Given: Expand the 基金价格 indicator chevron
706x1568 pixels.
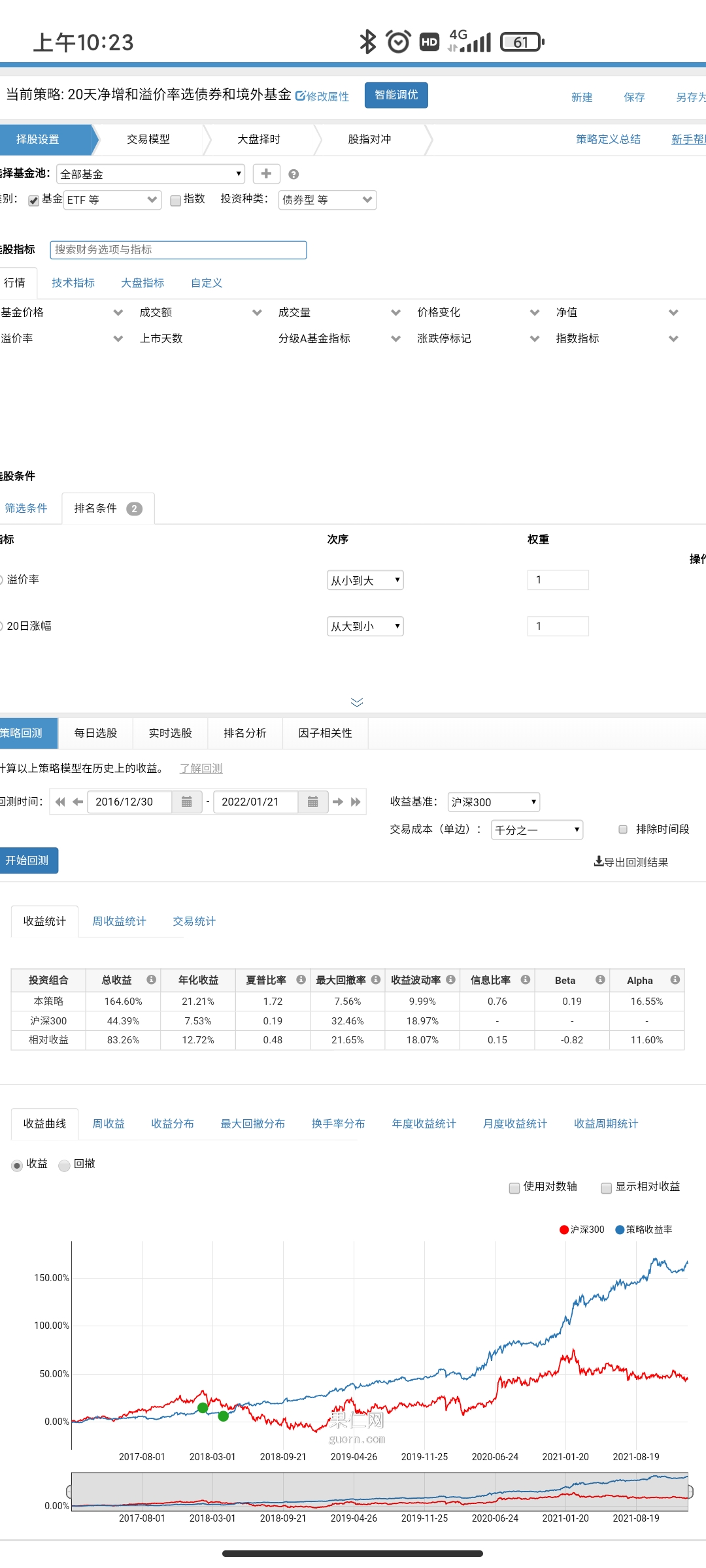Looking at the screenshot, I should tap(118, 312).
